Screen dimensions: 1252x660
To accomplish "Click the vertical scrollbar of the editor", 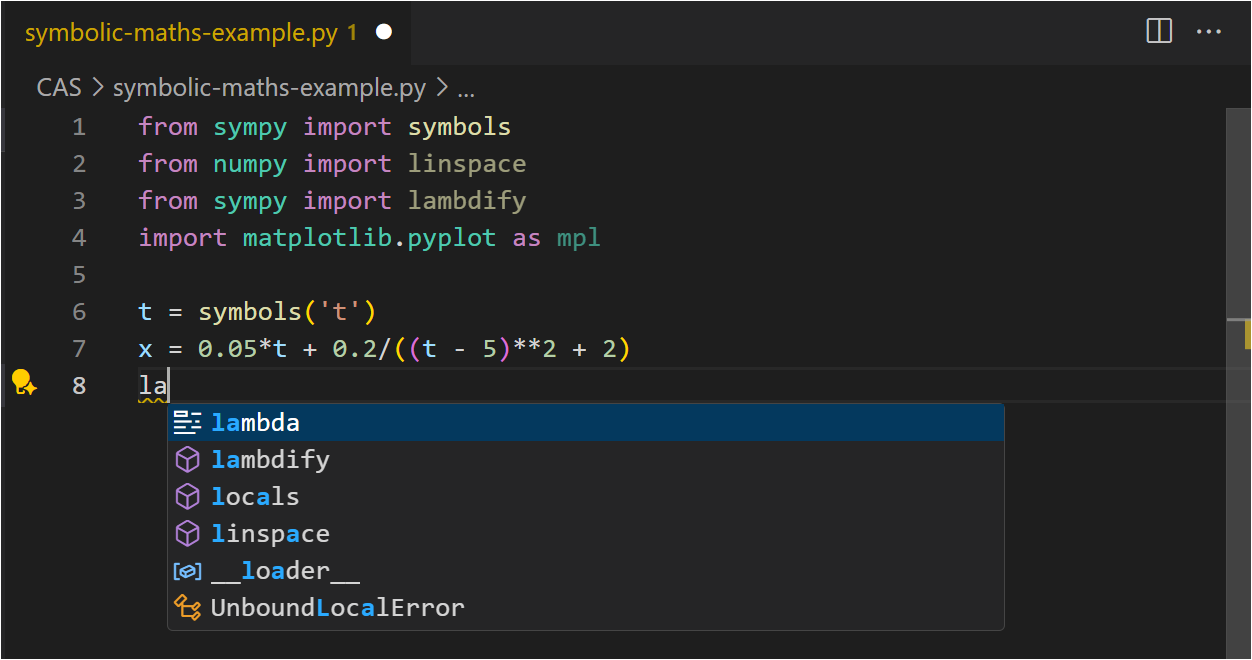I will pyautogui.click(x=1238, y=384).
